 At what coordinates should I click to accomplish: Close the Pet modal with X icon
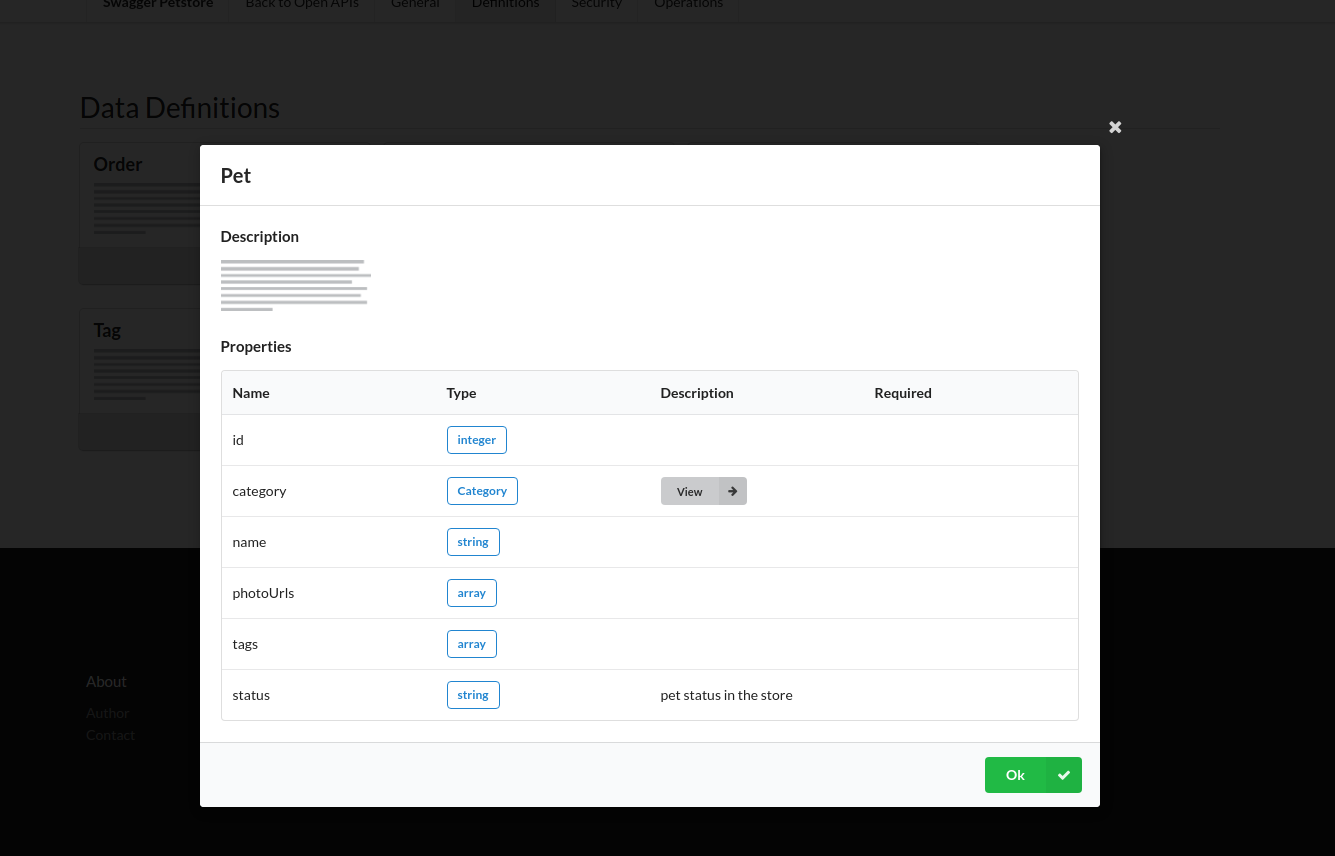pos(1115,127)
